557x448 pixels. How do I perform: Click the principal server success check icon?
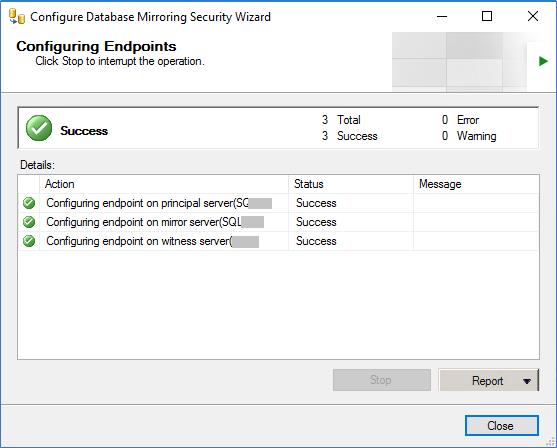click(x=29, y=203)
